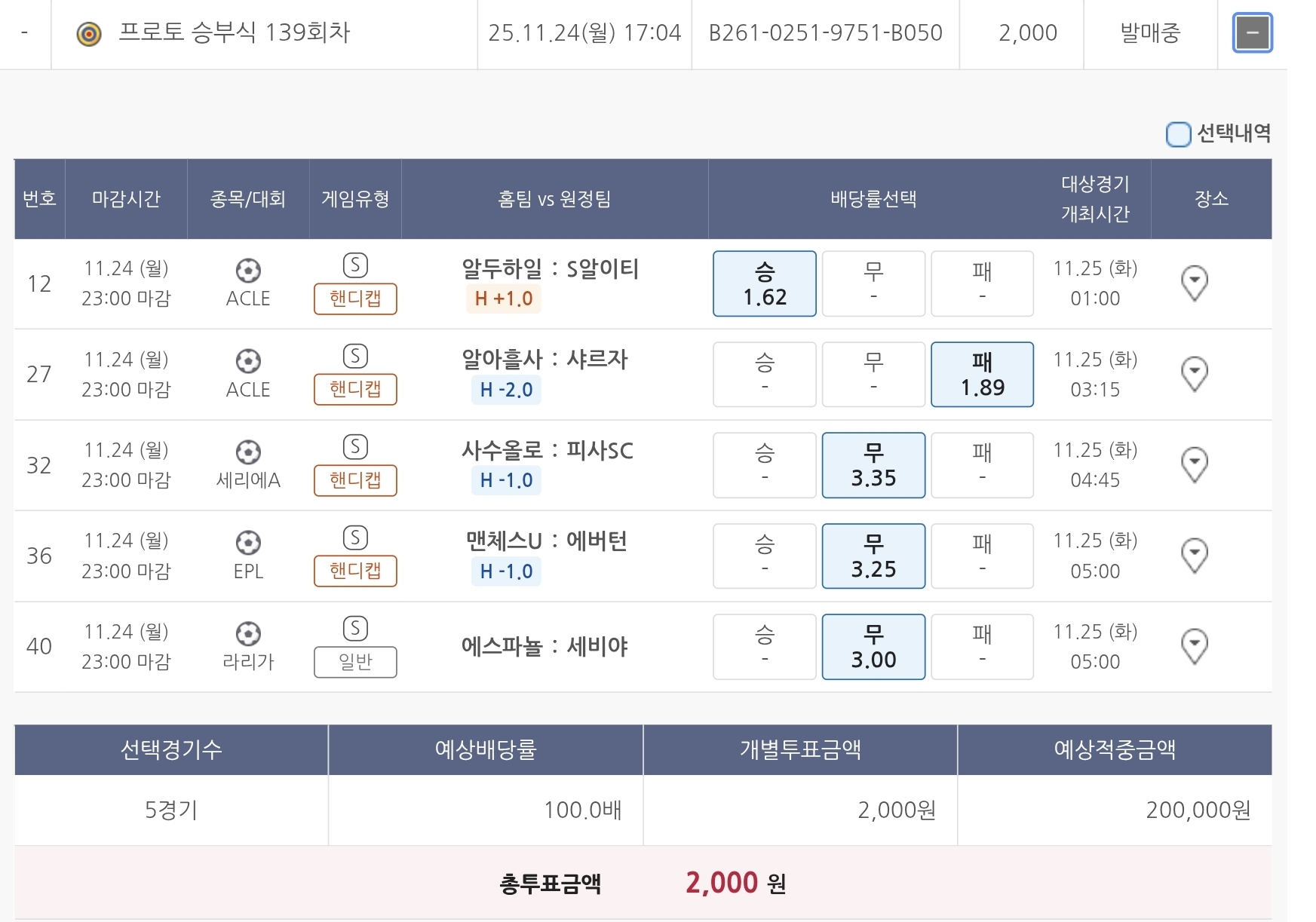Click the soccer ball icon for 라리가

(248, 633)
